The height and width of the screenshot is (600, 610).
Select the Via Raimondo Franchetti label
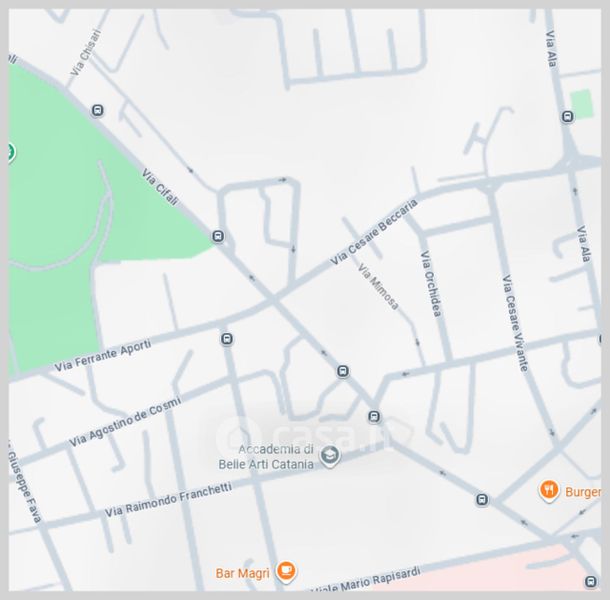tap(168, 500)
